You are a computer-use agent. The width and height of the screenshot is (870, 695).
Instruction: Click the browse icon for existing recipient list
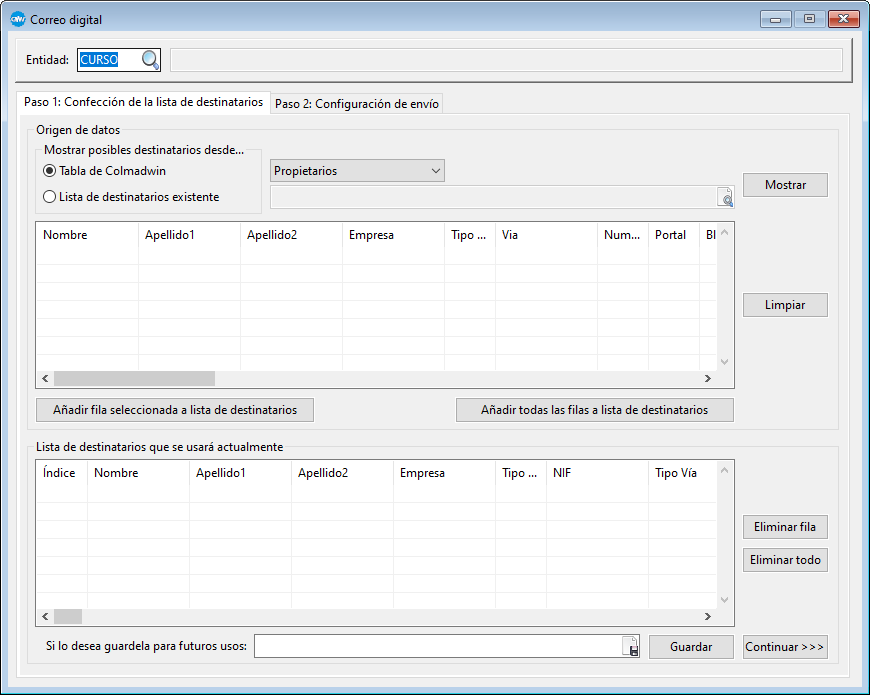click(x=725, y=198)
